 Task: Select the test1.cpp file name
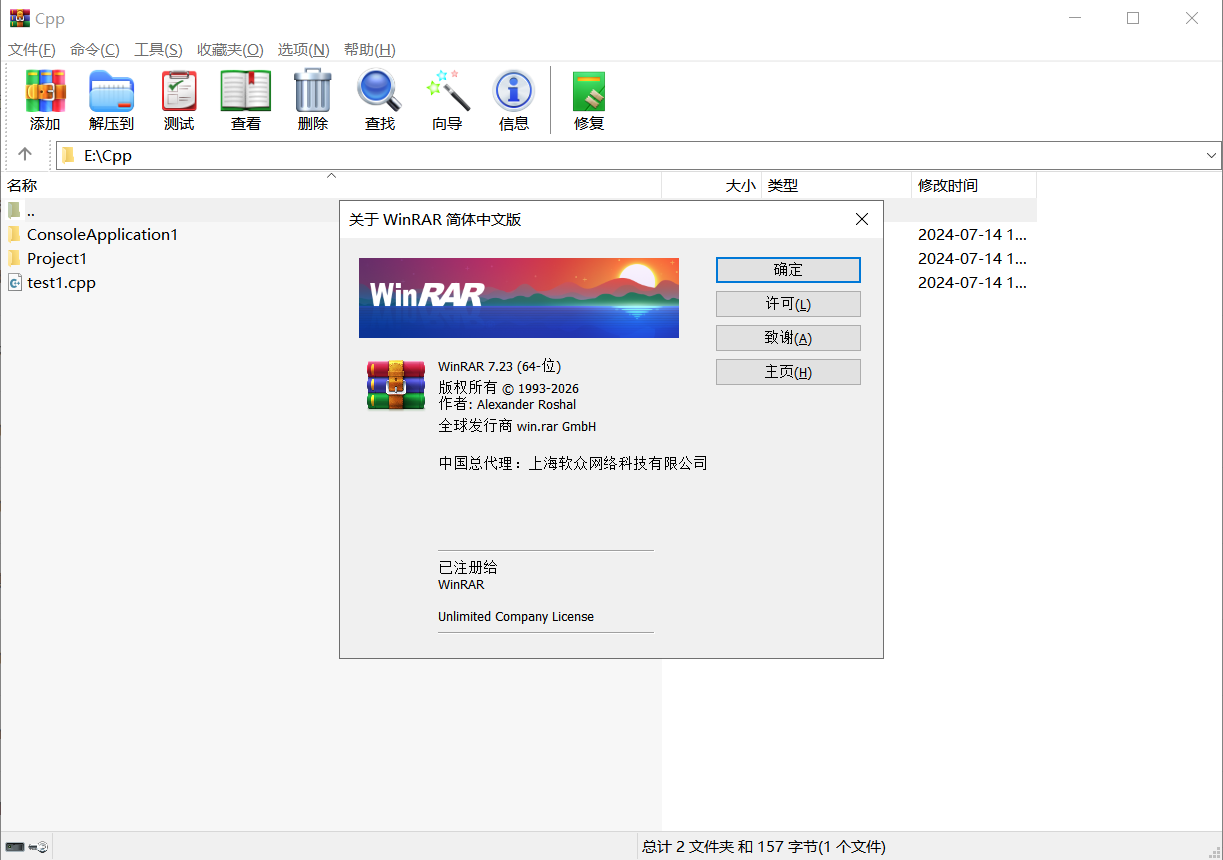(61, 282)
